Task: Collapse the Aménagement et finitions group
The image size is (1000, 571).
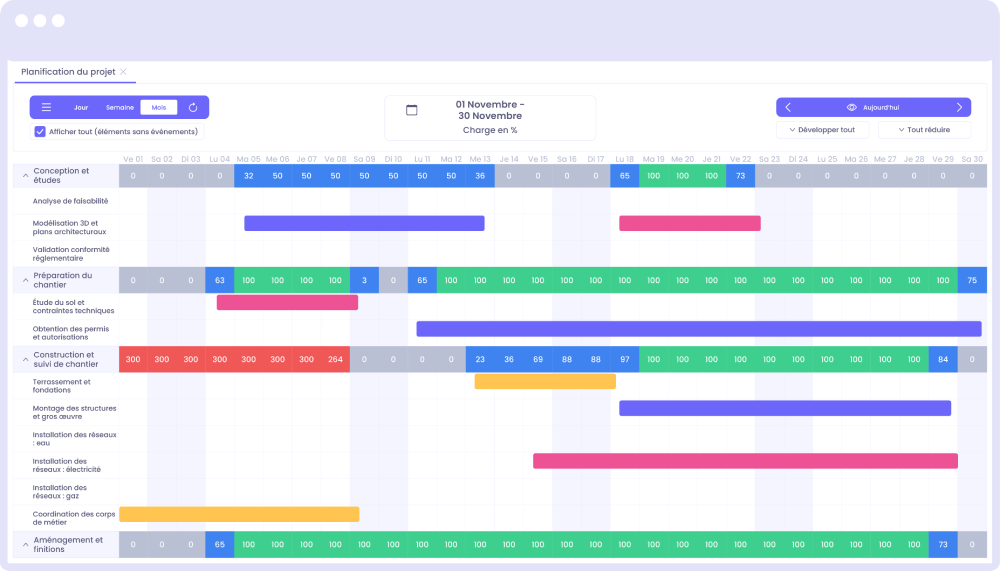Action: click(x=24, y=544)
